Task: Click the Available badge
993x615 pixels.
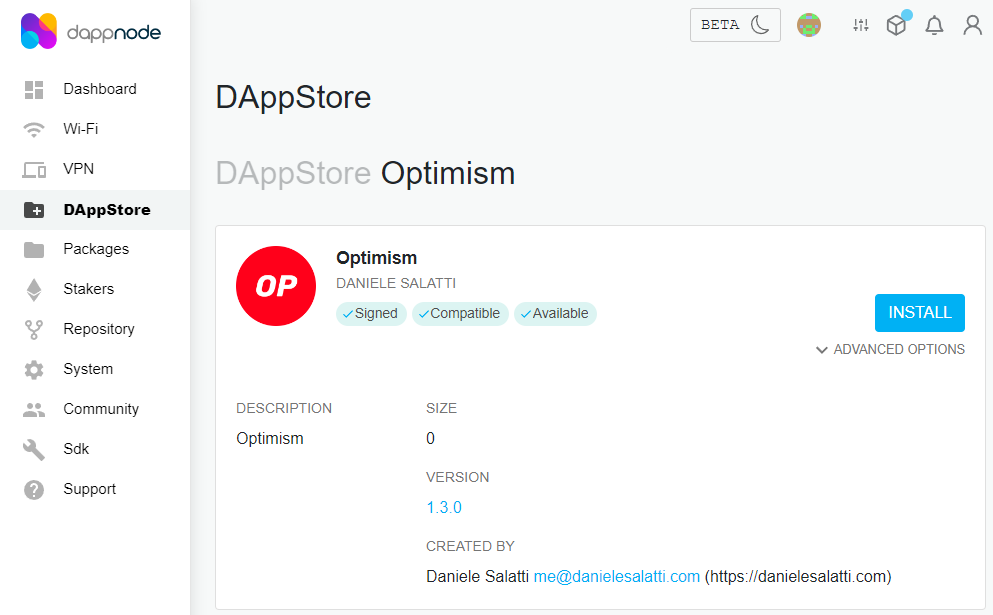Action: (555, 314)
